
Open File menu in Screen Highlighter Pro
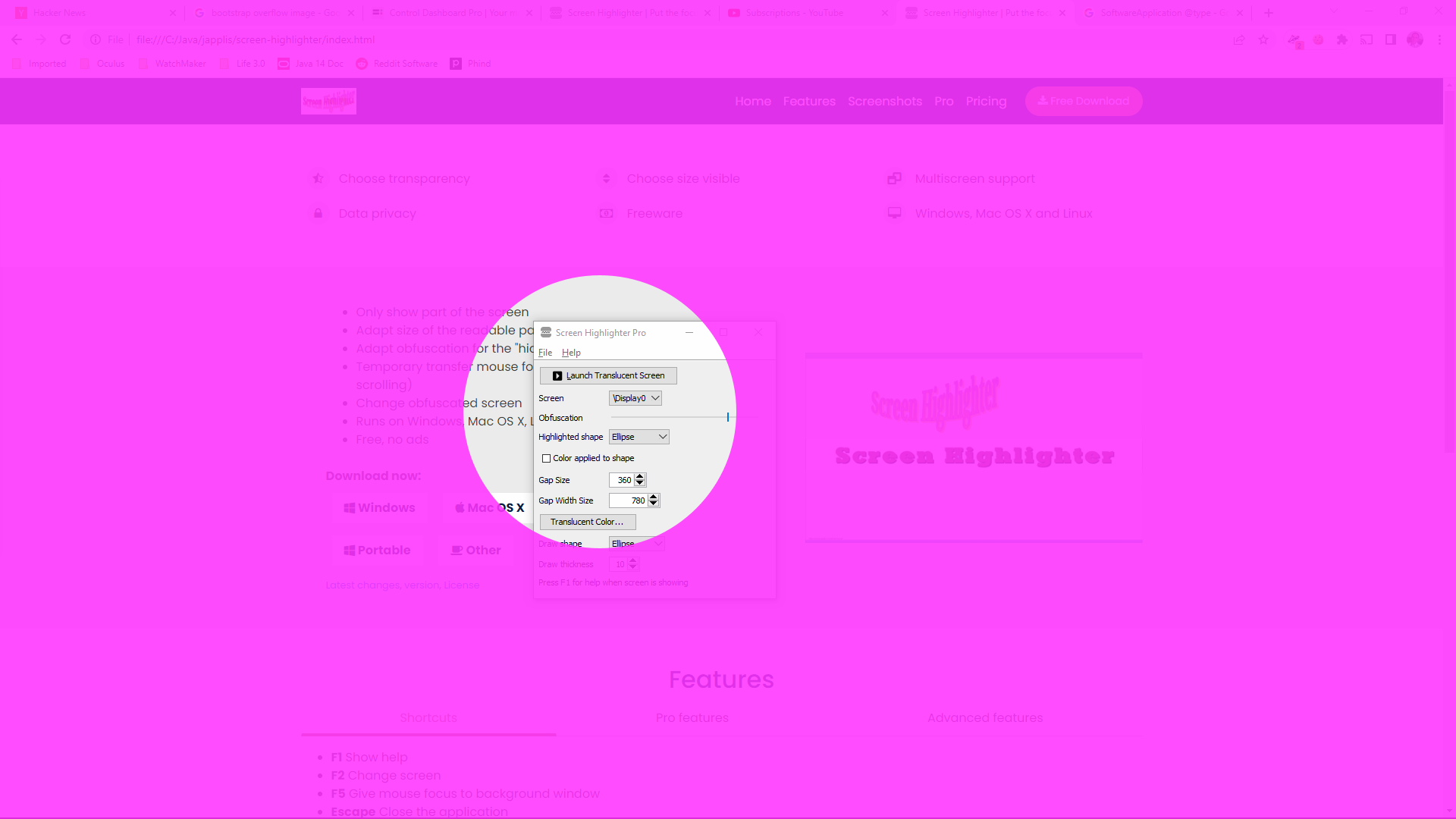(545, 353)
